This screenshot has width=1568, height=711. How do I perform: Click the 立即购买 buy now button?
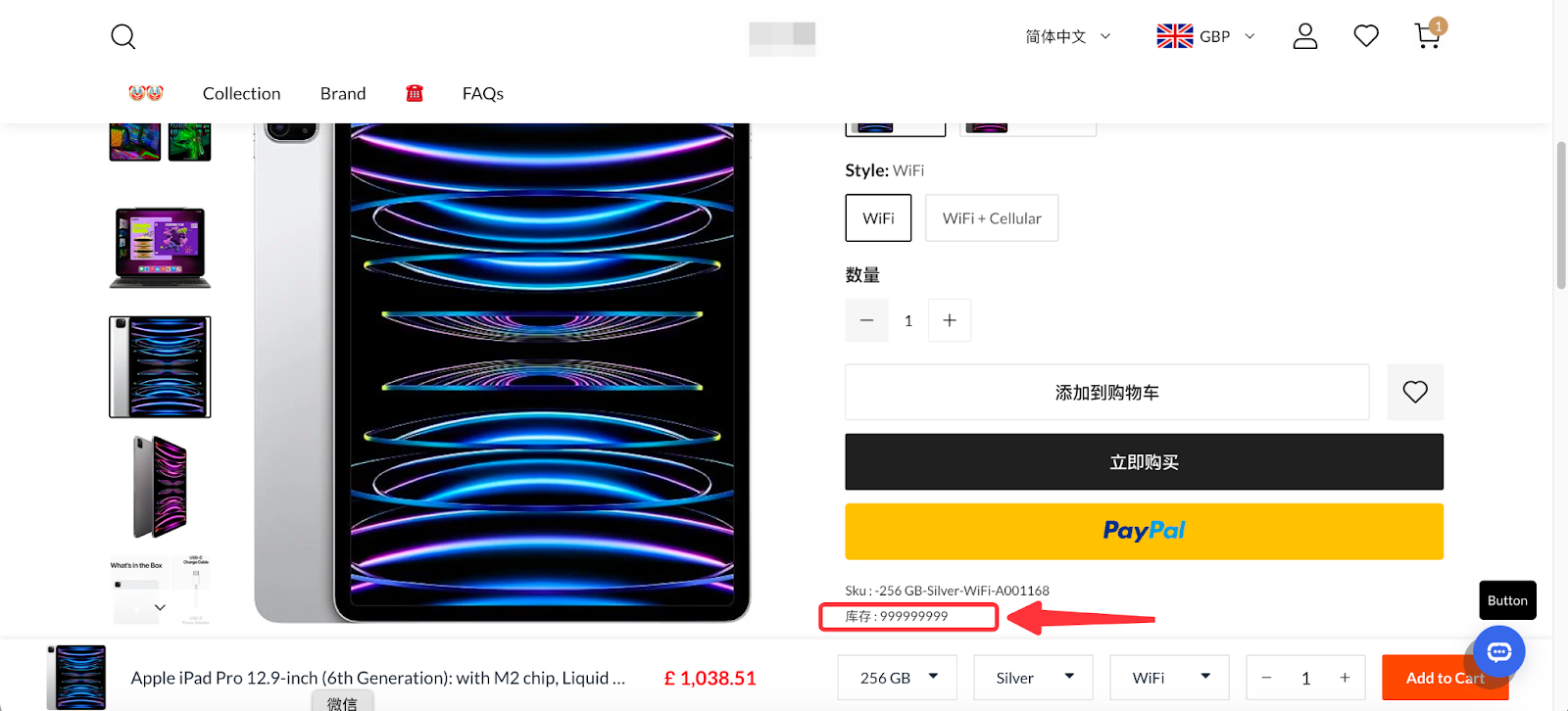(1144, 461)
